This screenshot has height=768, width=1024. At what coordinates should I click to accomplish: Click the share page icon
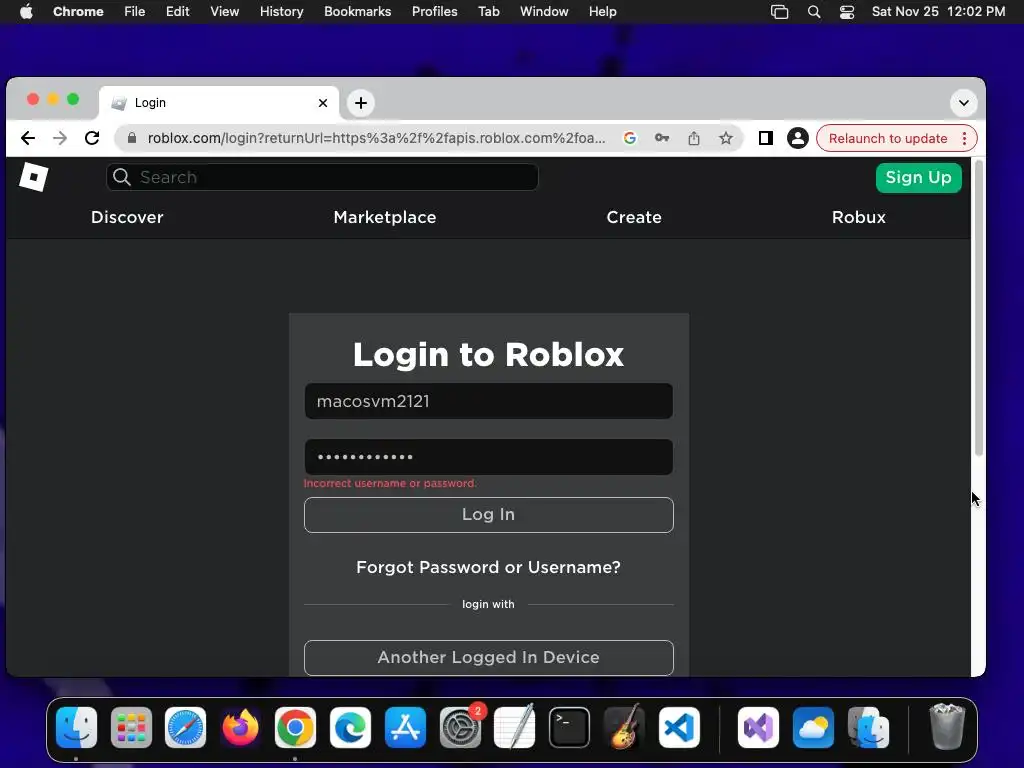[694, 138]
